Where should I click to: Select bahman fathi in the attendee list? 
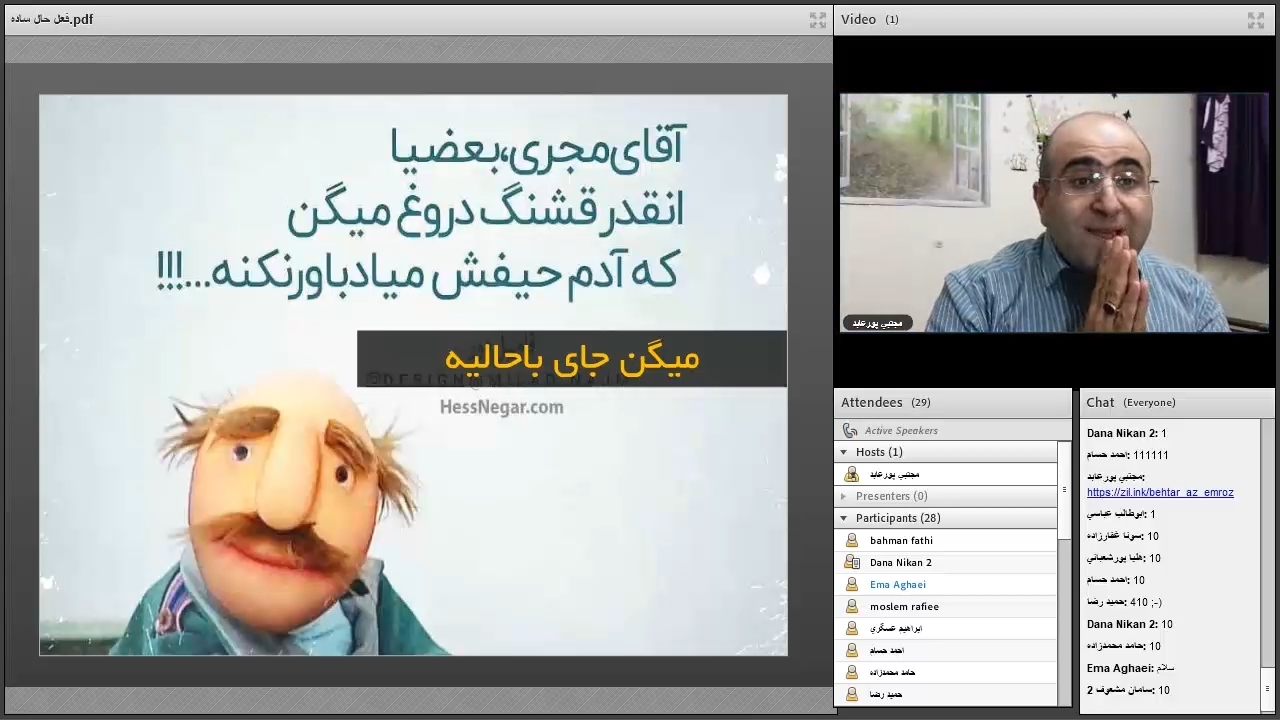pos(901,540)
